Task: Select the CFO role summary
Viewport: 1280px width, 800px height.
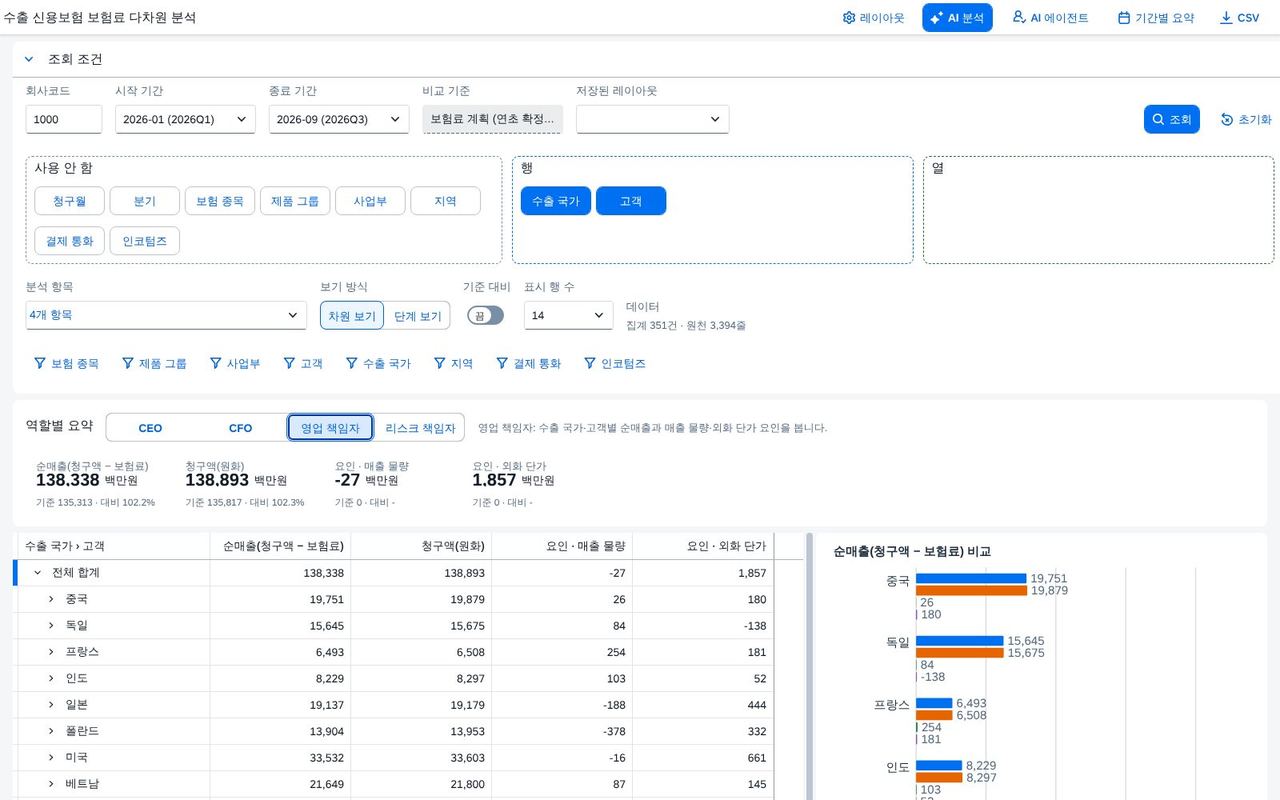Action: click(241, 428)
